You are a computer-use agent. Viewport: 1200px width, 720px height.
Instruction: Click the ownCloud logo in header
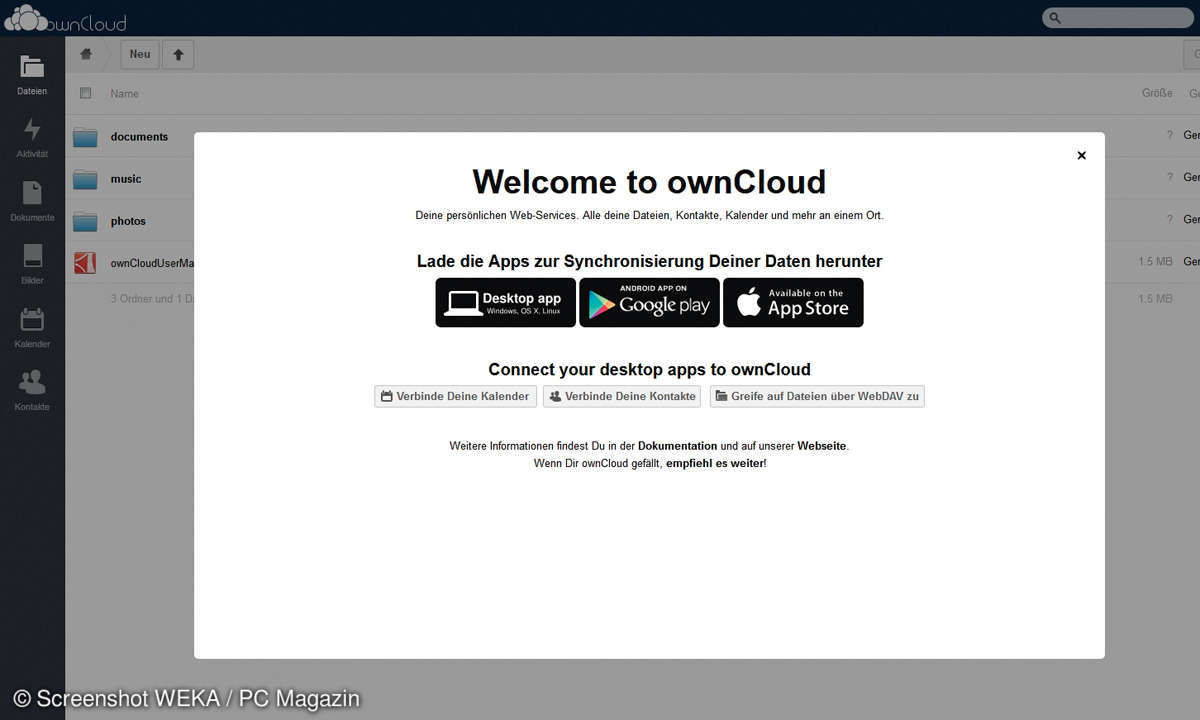(65, 18)
